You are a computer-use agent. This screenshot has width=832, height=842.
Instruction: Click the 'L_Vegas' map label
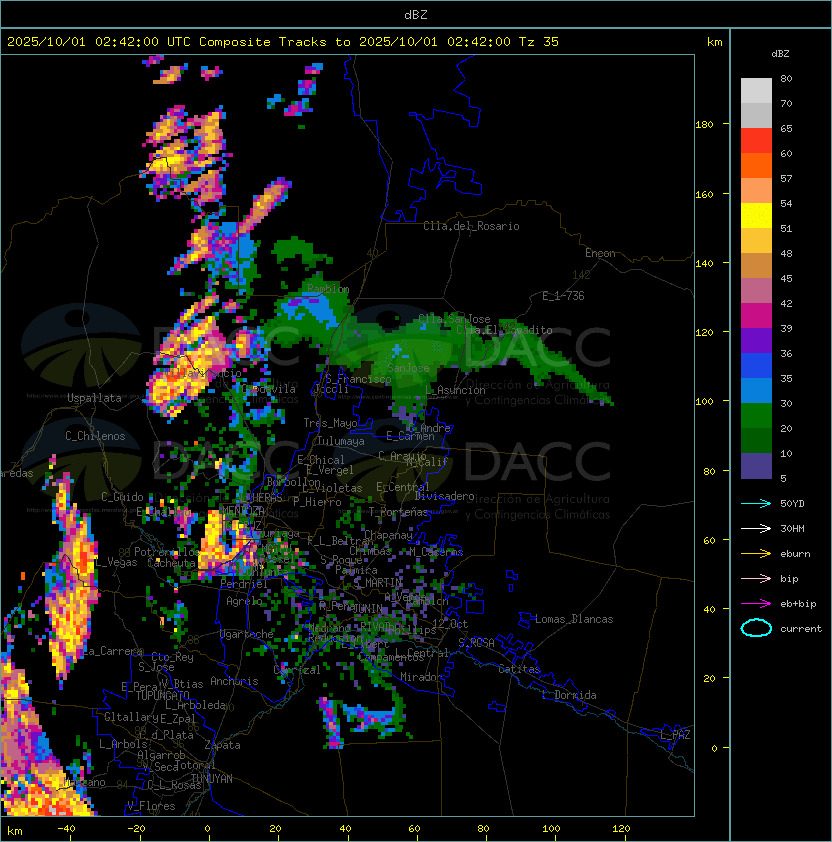pyautogui.click(x=116, y=562)
